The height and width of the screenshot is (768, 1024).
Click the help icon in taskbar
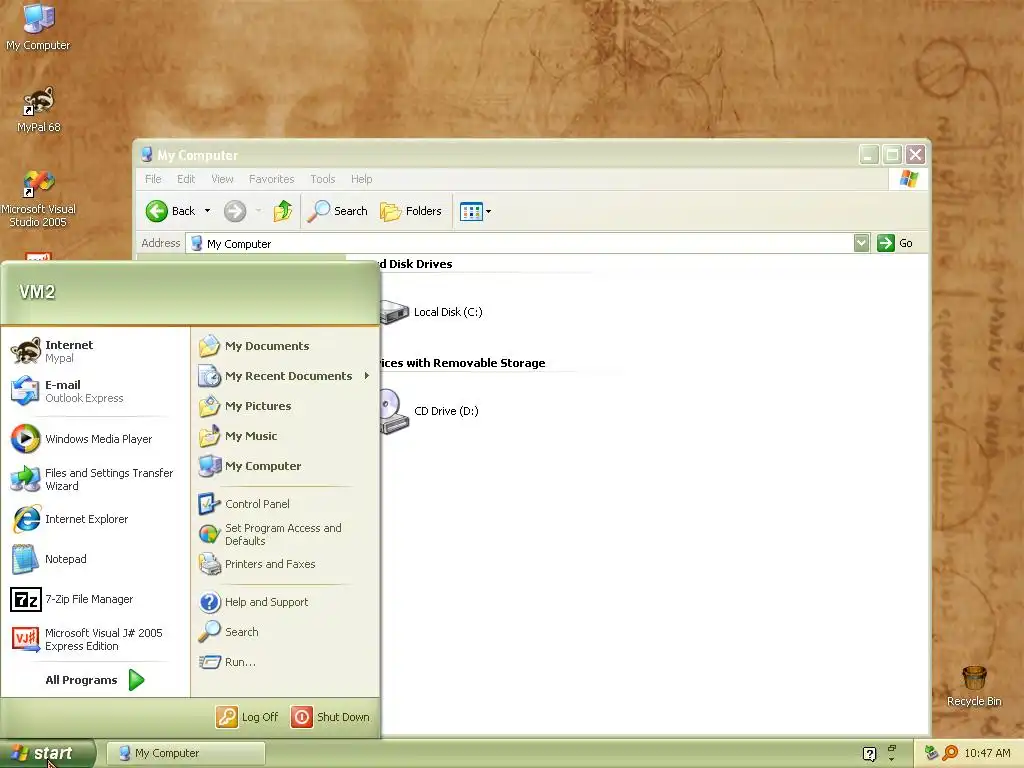[x=869, y=754]
